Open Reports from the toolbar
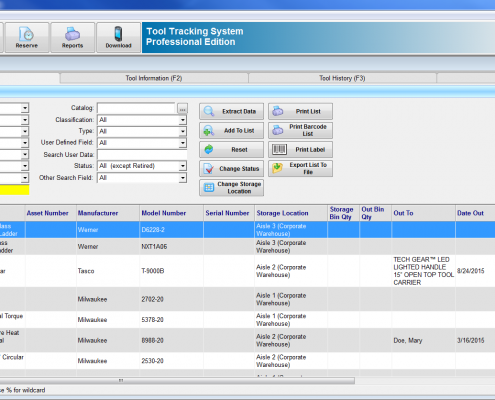The height and width of the screenshot is (400, 495). click(72, 38)
